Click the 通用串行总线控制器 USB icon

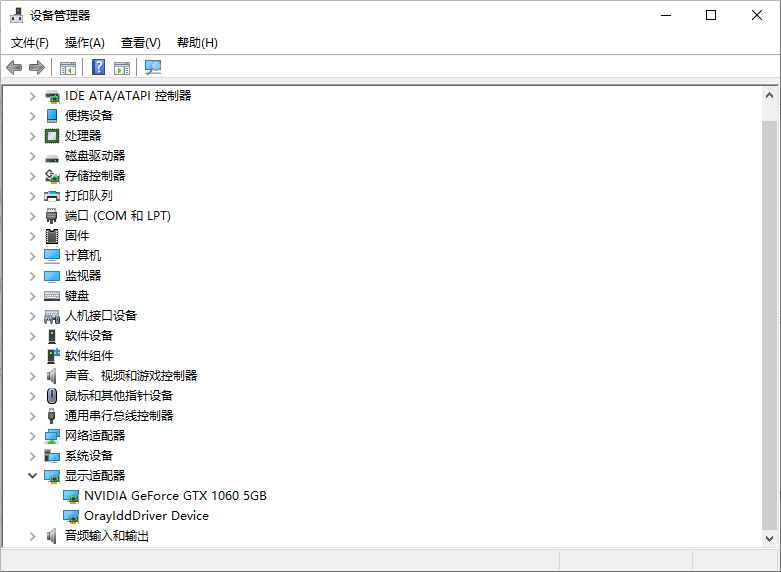51,416
